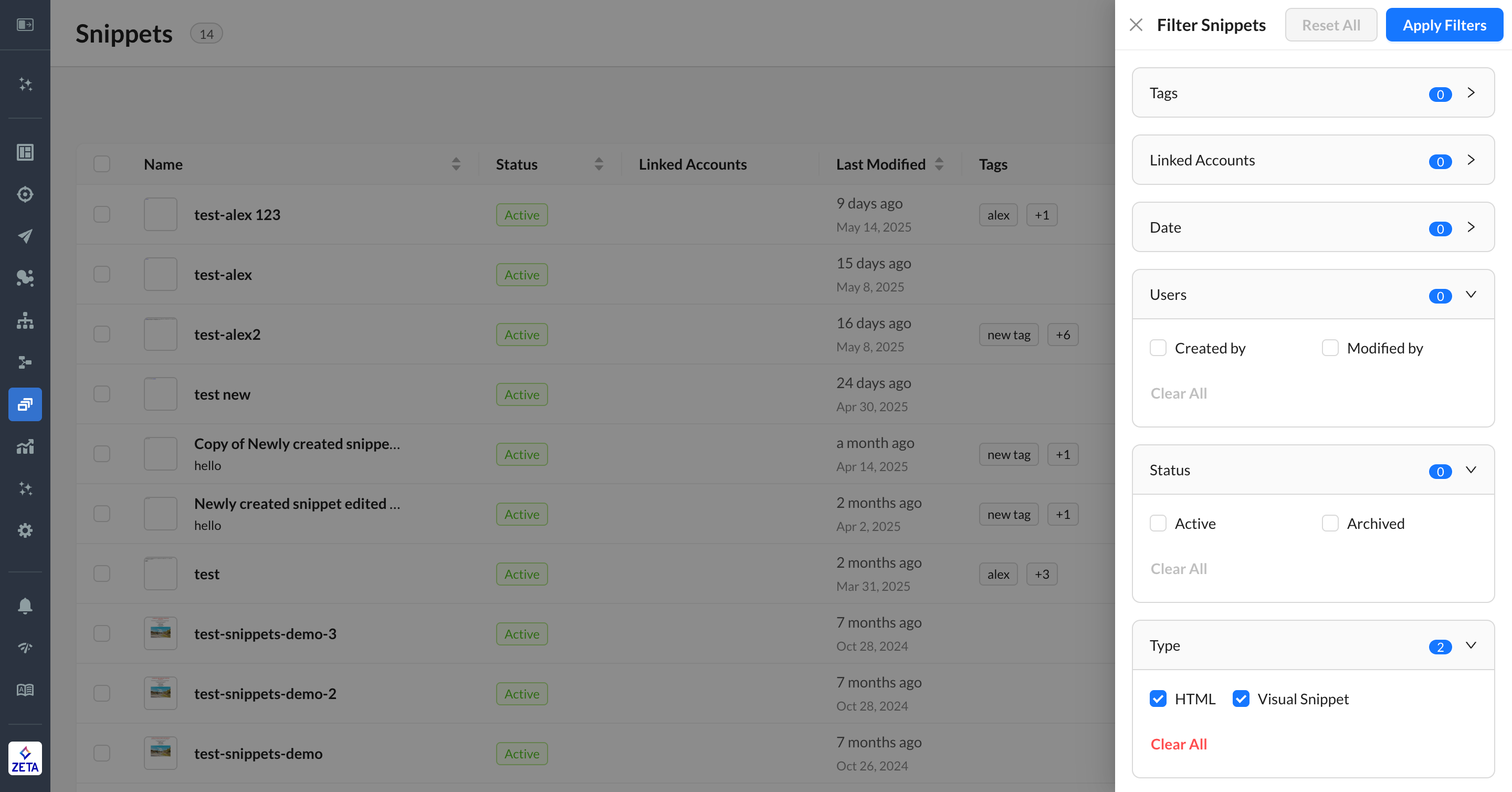
Task: Close the Filter Snippets panel
Action: pyautogui.click(x=1135, y=25)
